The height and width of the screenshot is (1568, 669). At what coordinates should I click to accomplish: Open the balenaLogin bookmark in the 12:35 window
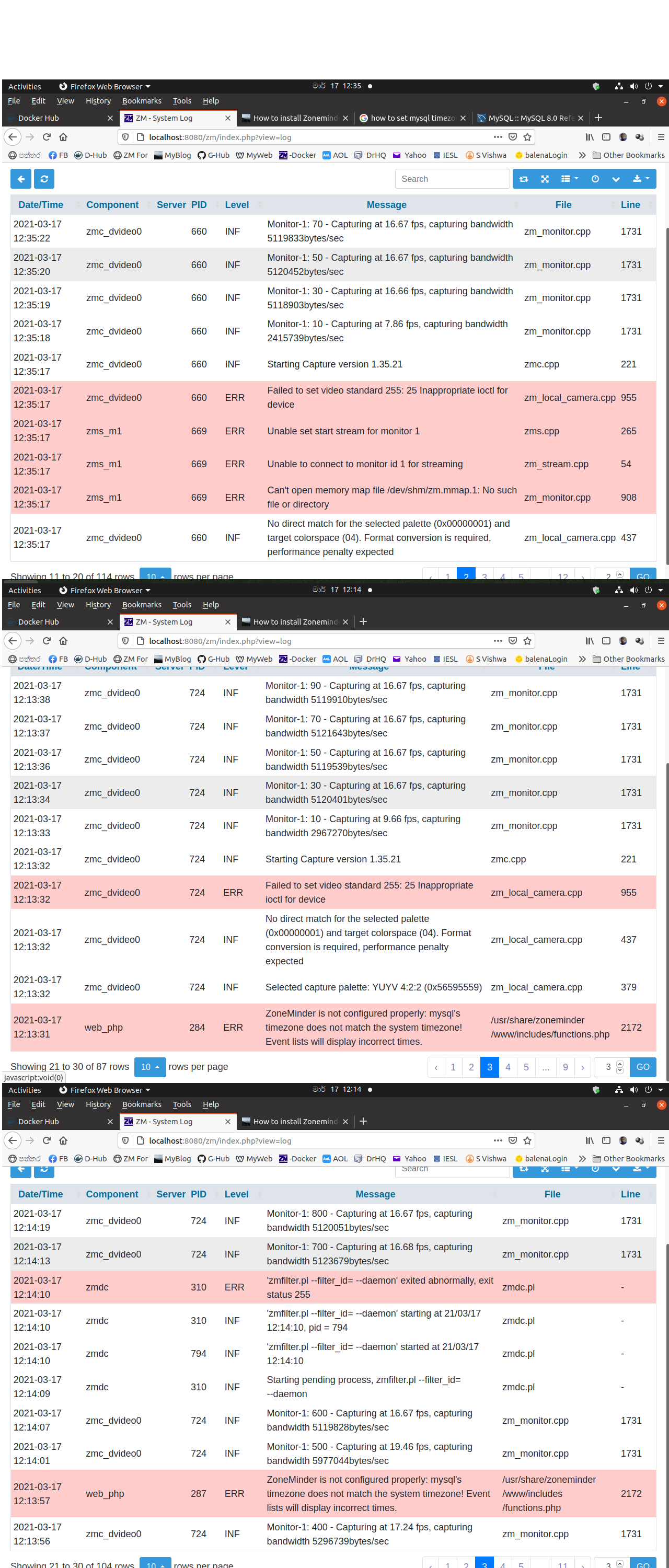point(541,155)
